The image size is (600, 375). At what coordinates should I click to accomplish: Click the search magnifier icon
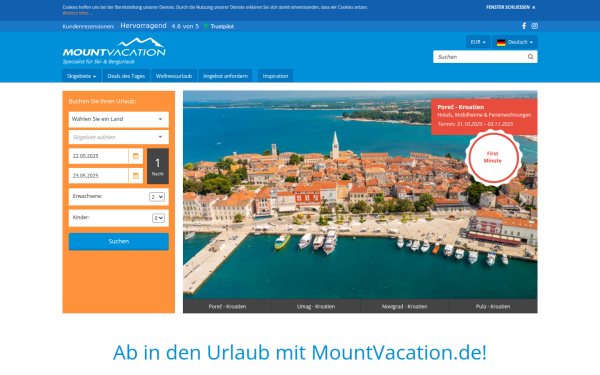(x=530, y=57)
